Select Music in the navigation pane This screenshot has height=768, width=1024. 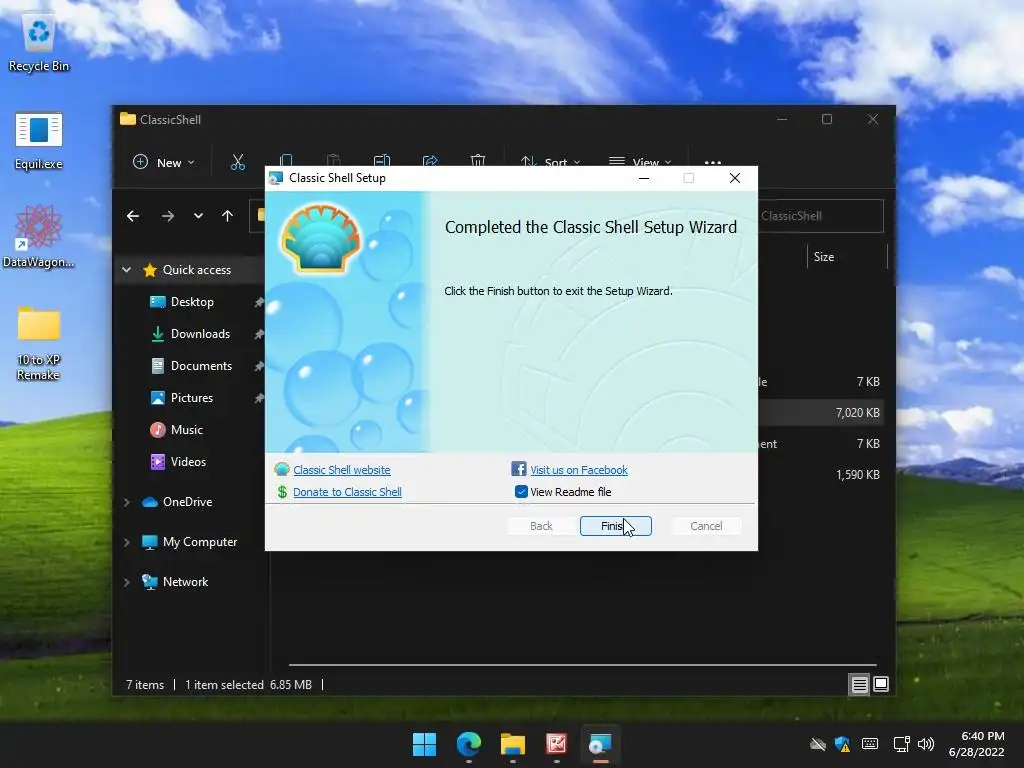[x=187, y=430]
